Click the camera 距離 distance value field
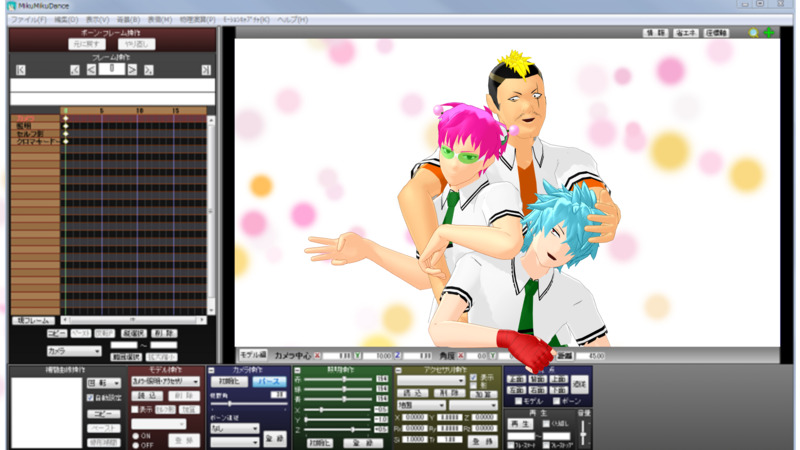The image size is (800, 450). coord(590,356)
